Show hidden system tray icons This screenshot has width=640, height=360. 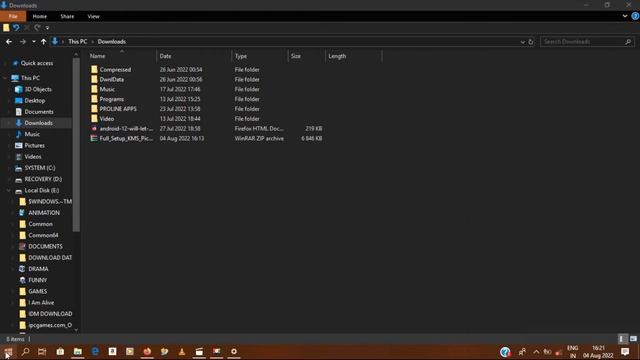(x=536, y=352)
